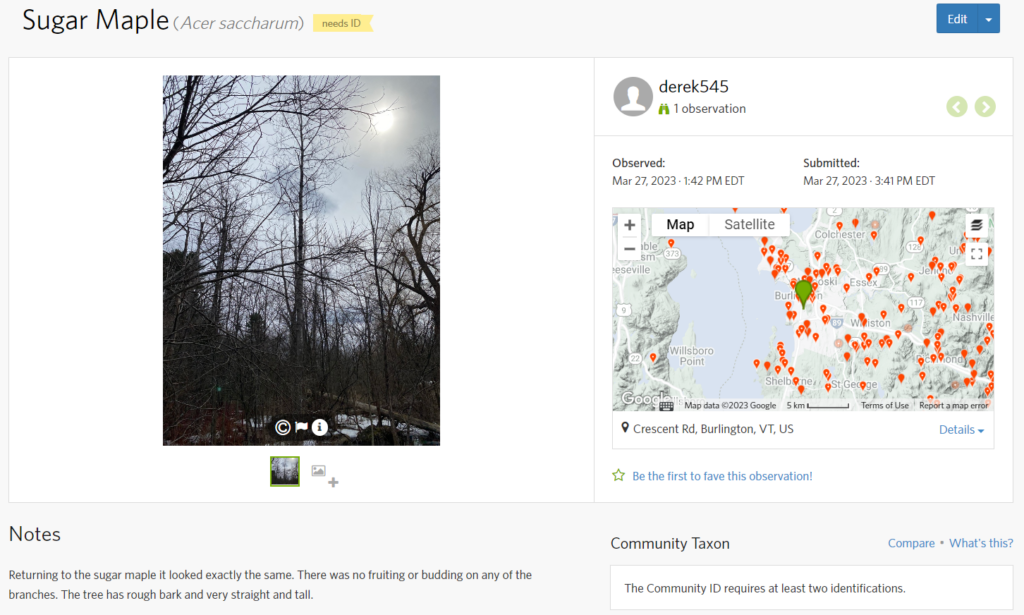Viewport: 1024px width, 615px height.
Task: Select the tree photo thumbnail
Action: (285, 471)
